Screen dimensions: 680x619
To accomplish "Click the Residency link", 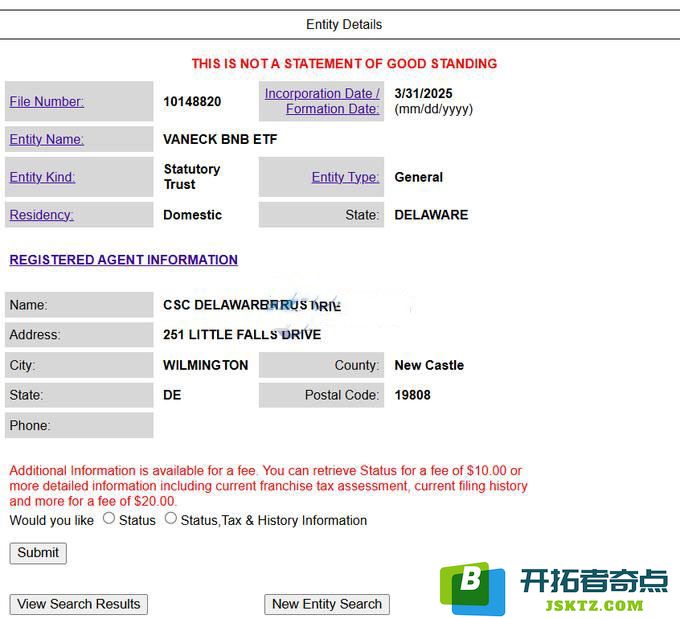I will [x=42, y=215].
